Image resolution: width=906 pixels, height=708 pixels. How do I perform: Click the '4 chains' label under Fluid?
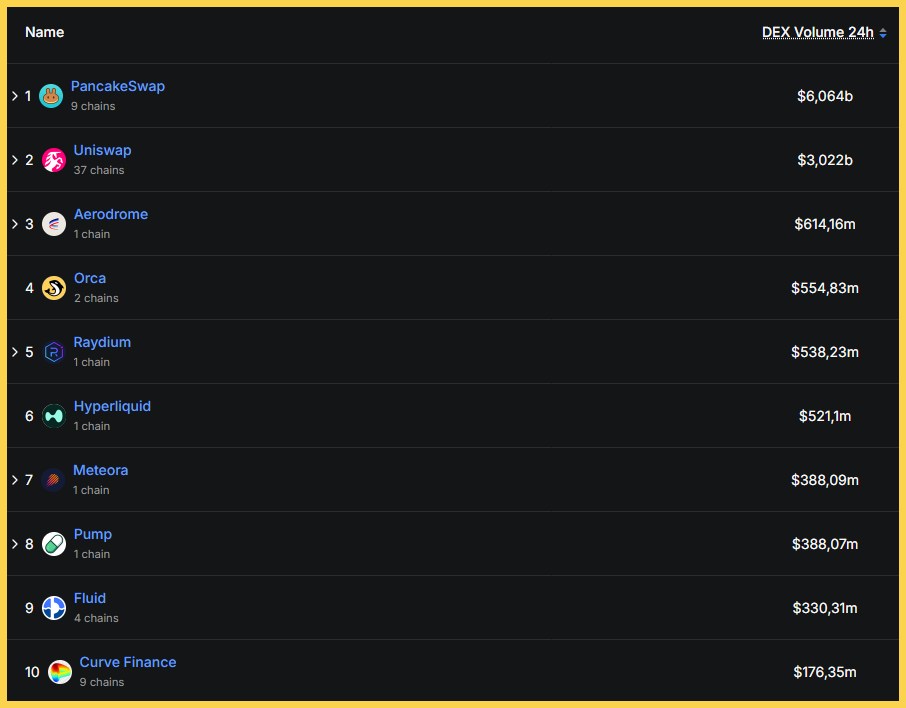tap(96, 618)
